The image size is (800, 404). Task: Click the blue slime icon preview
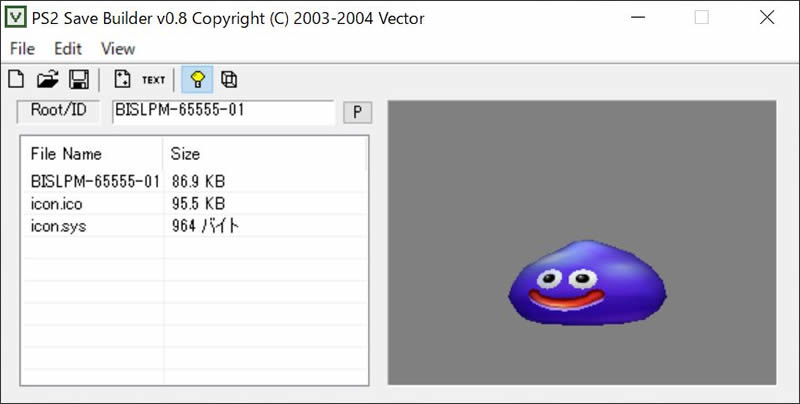click(587, 283)
